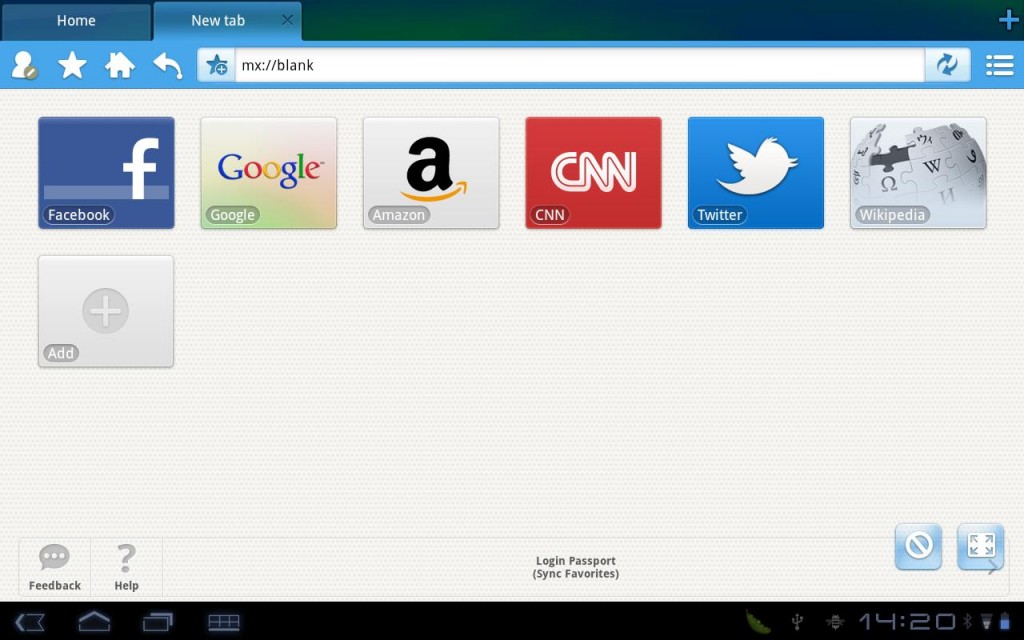Go to the browser home page icon

pyautogui.click(x=120, y=65)
